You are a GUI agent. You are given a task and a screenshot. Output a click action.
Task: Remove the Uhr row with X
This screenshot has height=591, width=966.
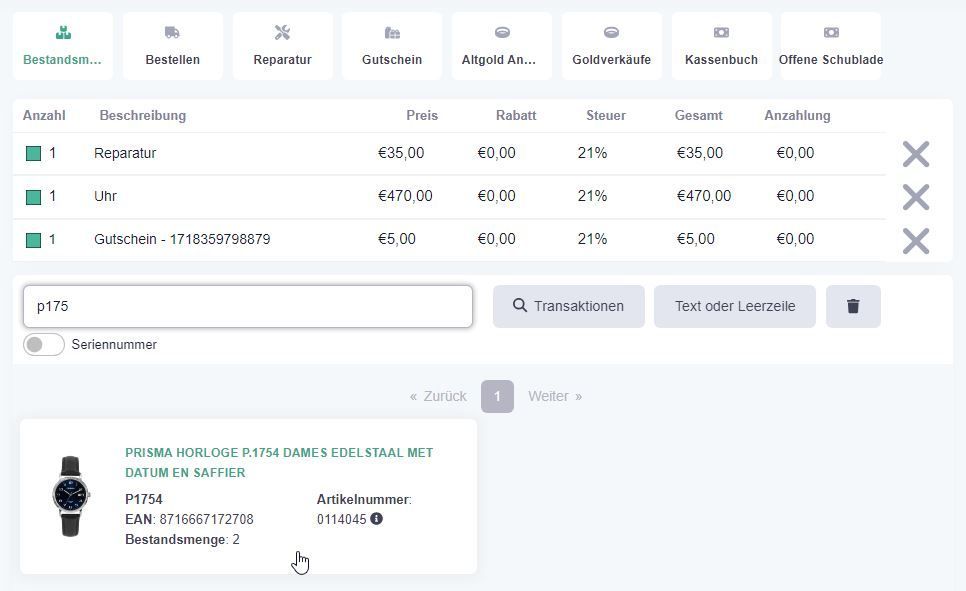916,197
